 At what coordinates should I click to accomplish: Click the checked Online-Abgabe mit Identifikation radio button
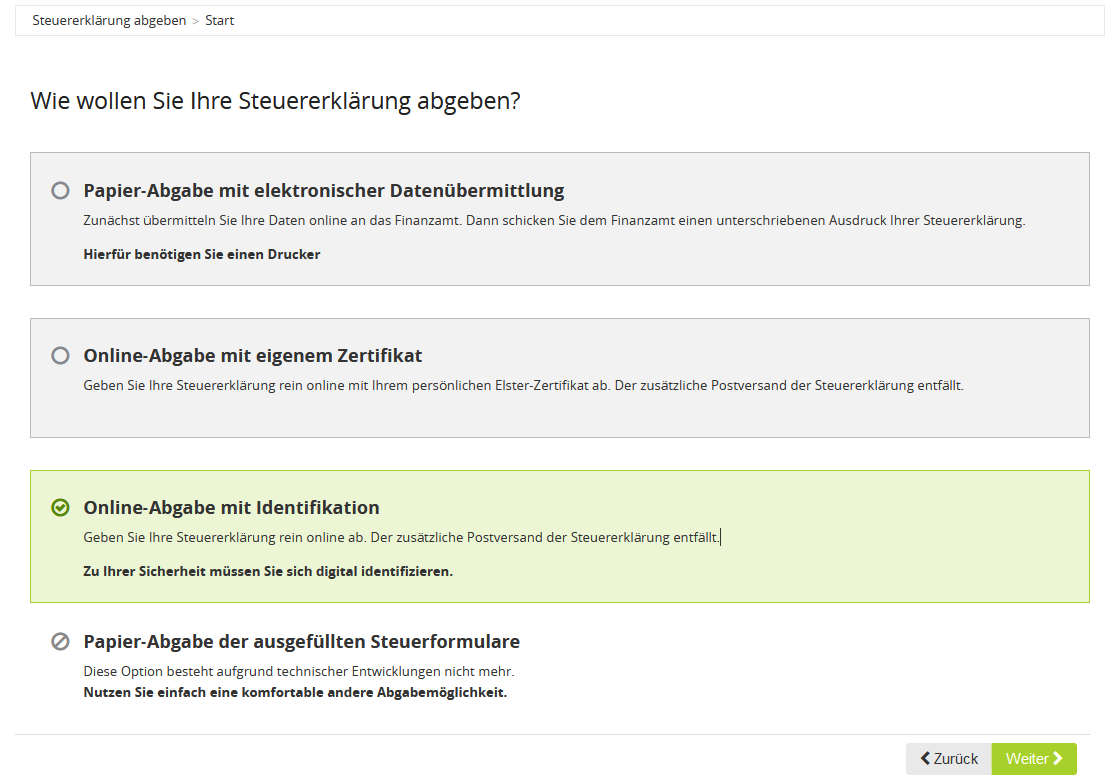[61, 507]
